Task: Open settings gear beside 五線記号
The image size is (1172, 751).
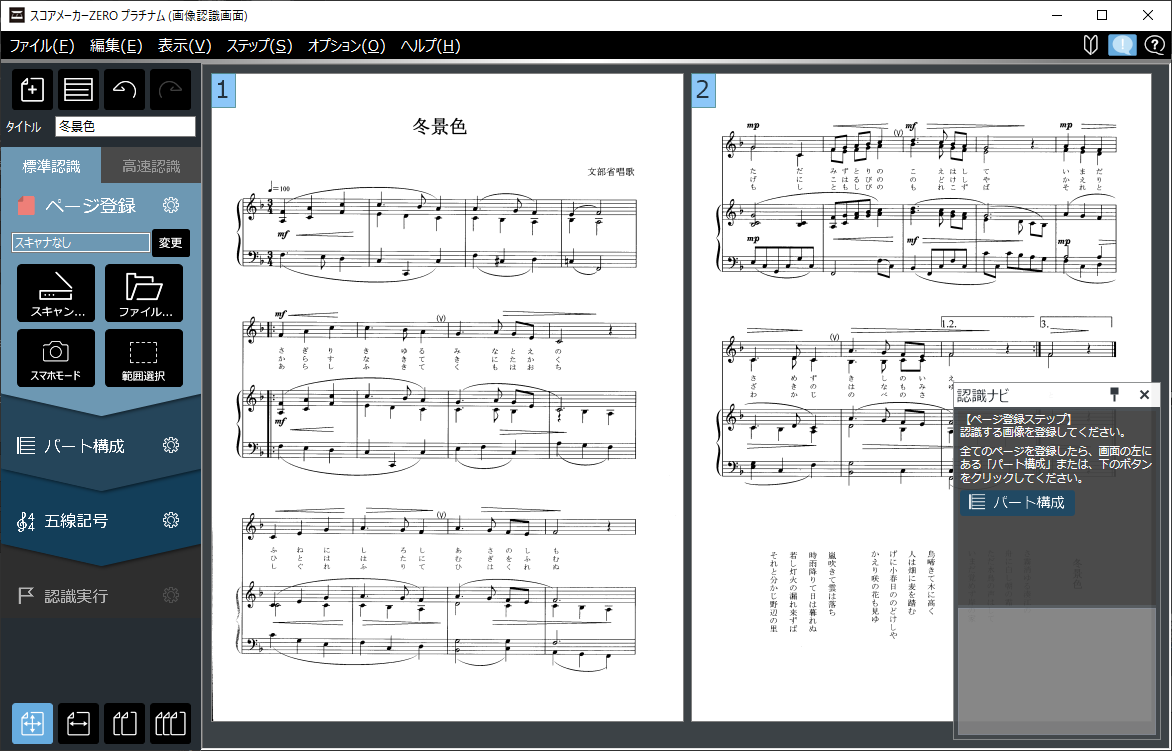Action: [x=171, y=520]
